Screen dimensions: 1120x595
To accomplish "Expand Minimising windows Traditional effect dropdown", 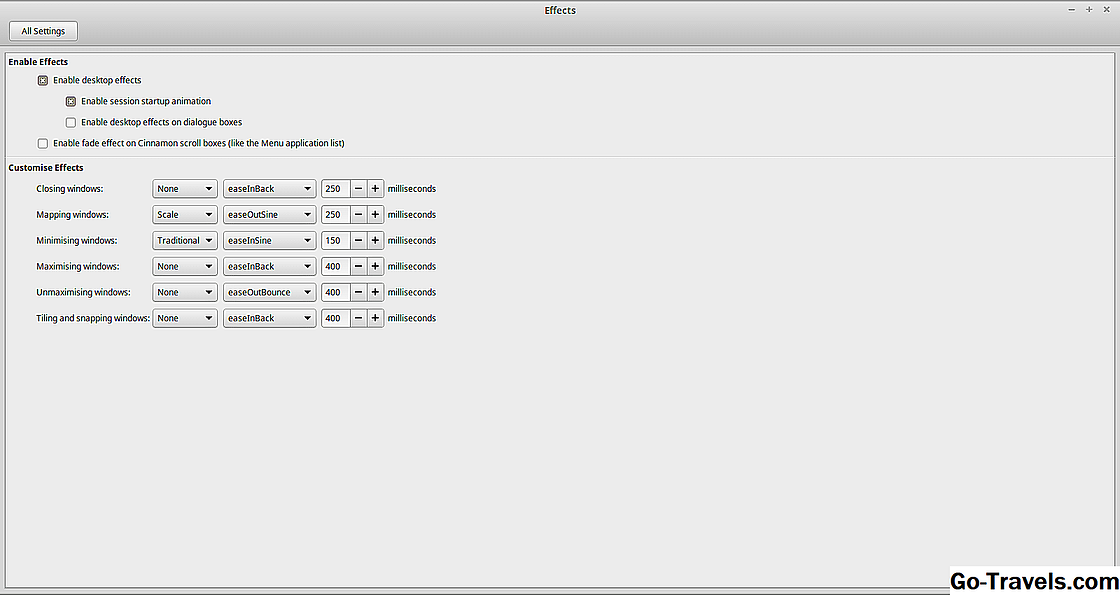I will [x=185, y=241].
